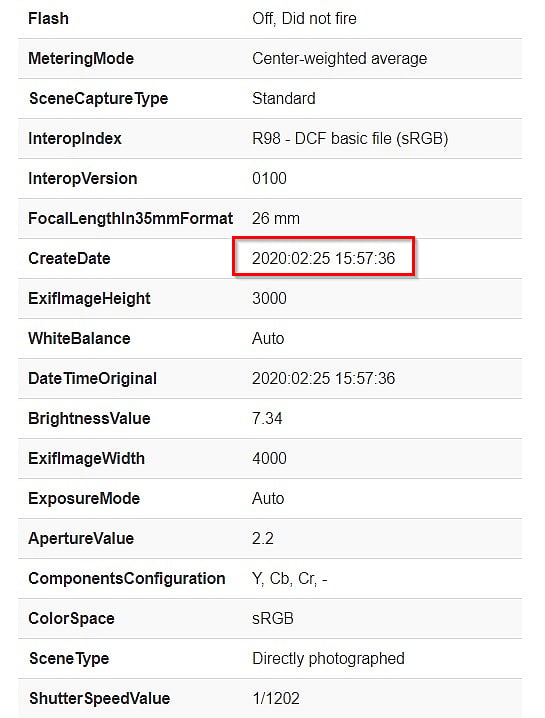
Task: Select the InteropIndex R98 value text
Action: click(x=350, y=138)
